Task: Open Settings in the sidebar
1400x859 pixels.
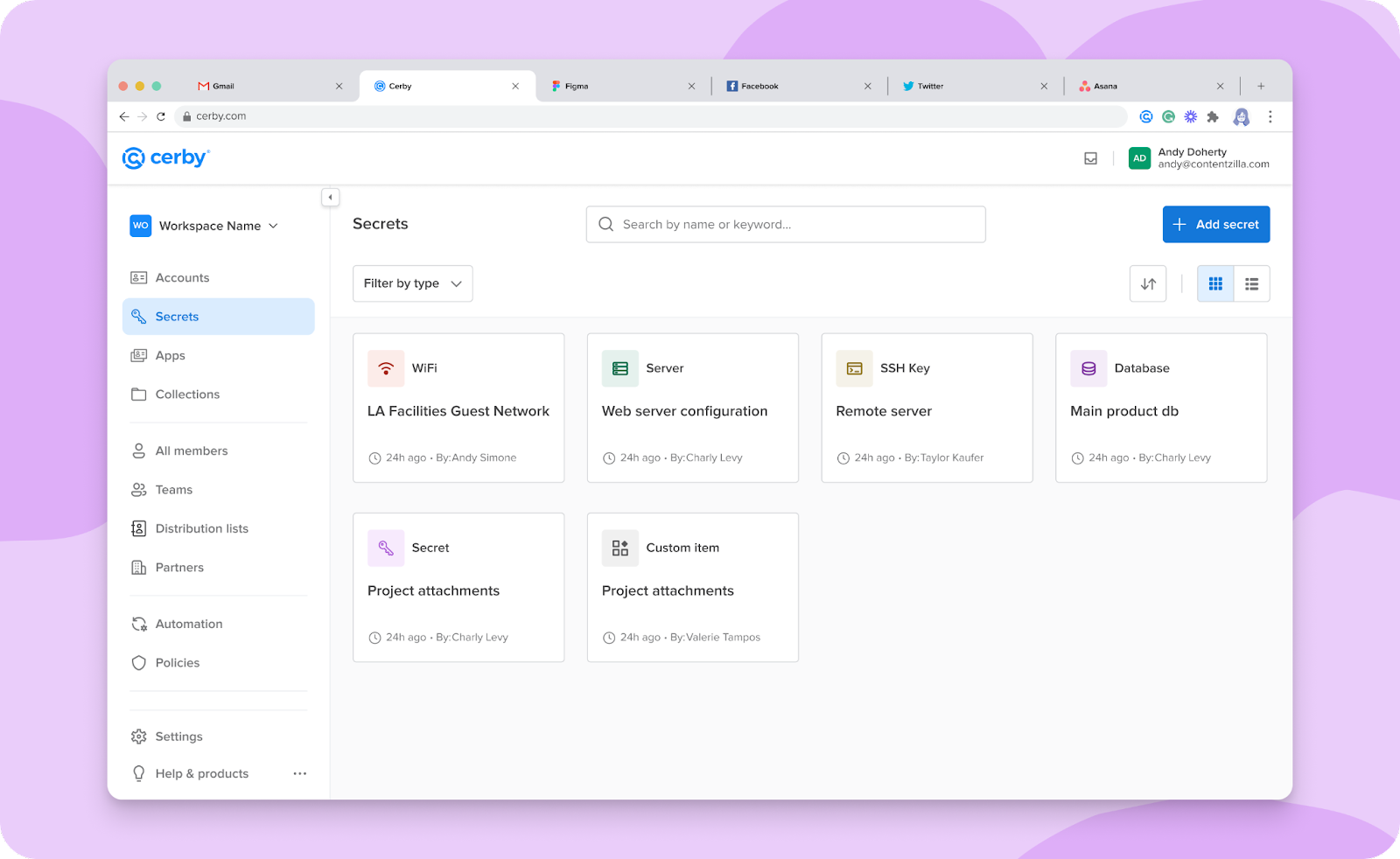Action: 218,737
